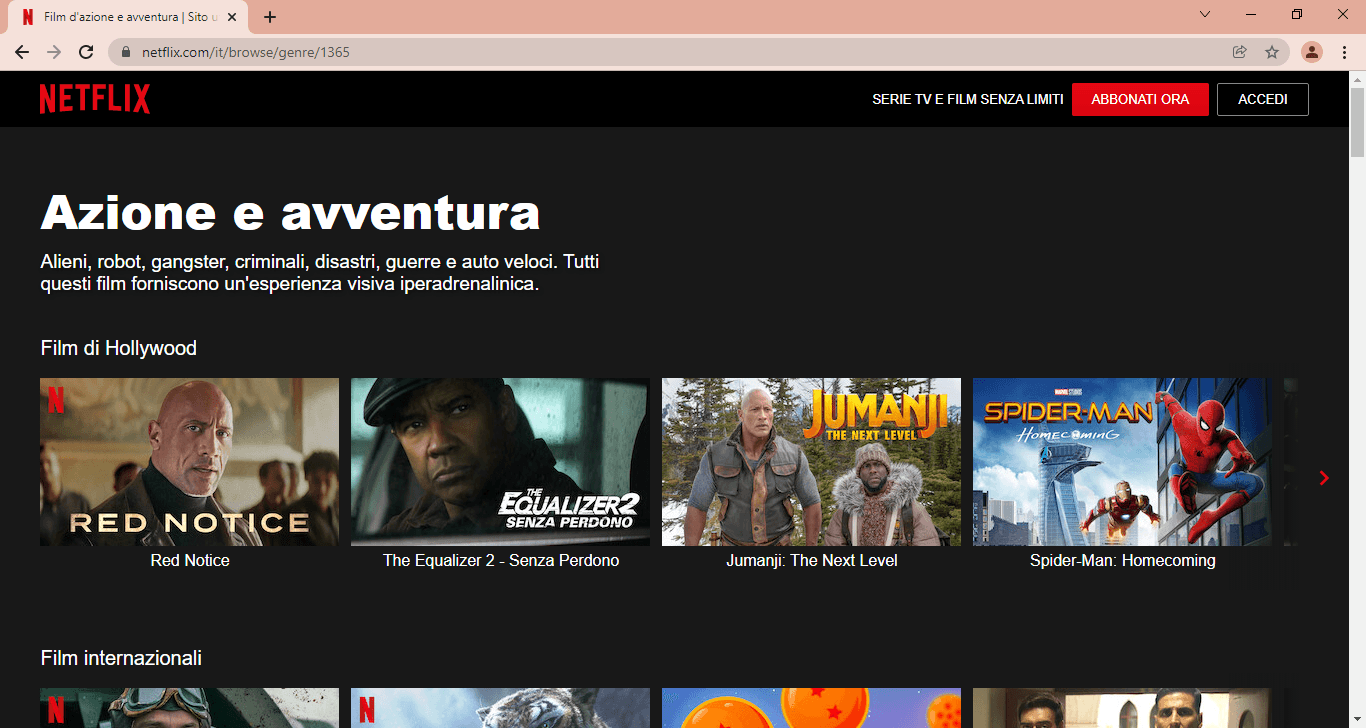
Task: Open the Spider-Man: Homecoming thumbnail
Action: 1122,462
